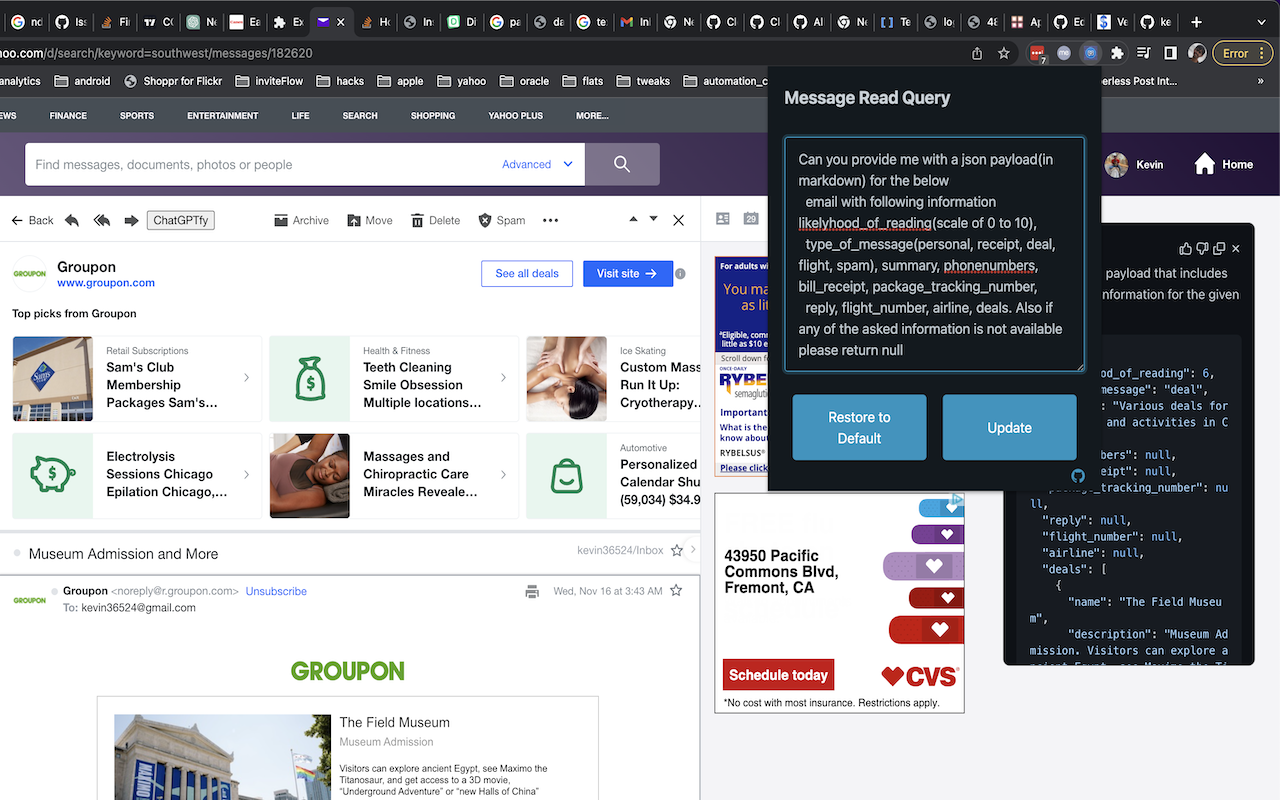
Task: Open The Field Museum deal title
Action: click(394, 722)
